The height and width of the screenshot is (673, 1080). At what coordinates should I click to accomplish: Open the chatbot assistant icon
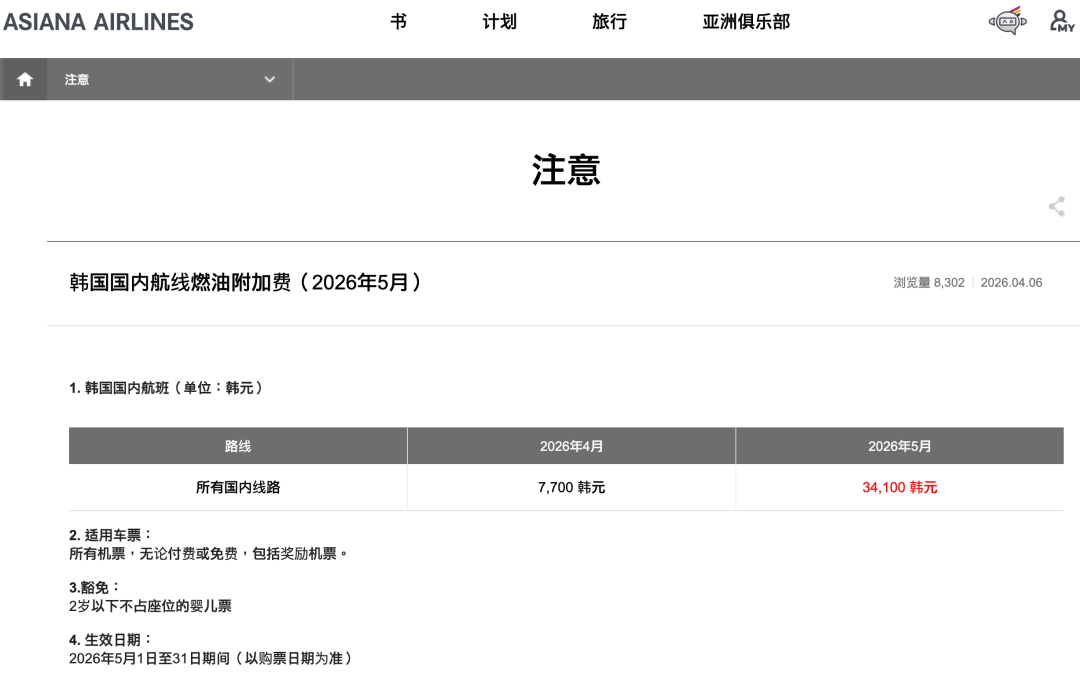pos(1008,21)
